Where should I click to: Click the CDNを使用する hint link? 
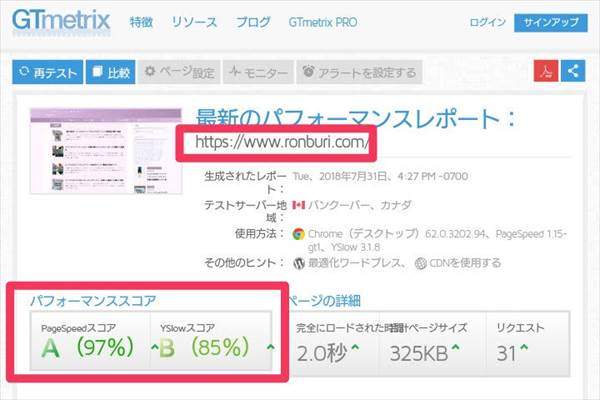[465, 263]
